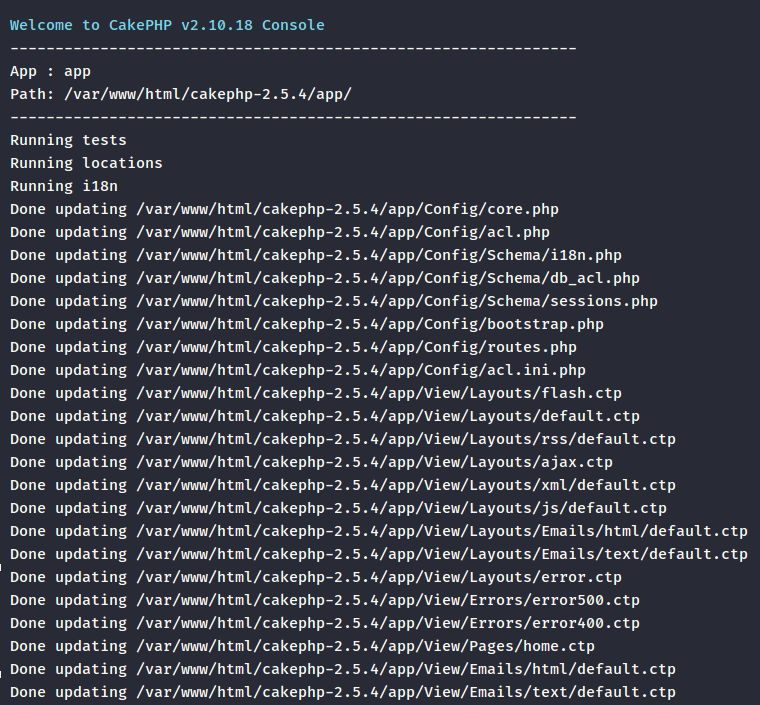
Task: Click the Path line showing the app directory
Action: tap(180, 94)
